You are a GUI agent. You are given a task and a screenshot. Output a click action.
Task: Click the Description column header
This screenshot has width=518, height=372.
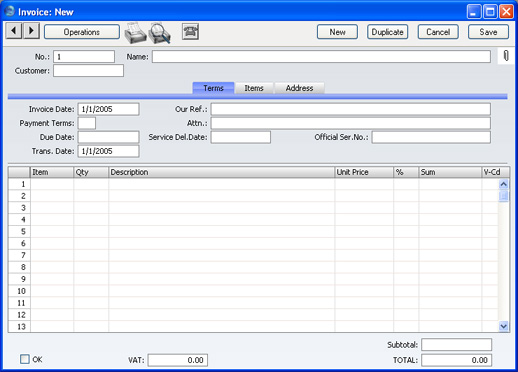(x=222, y=172)
